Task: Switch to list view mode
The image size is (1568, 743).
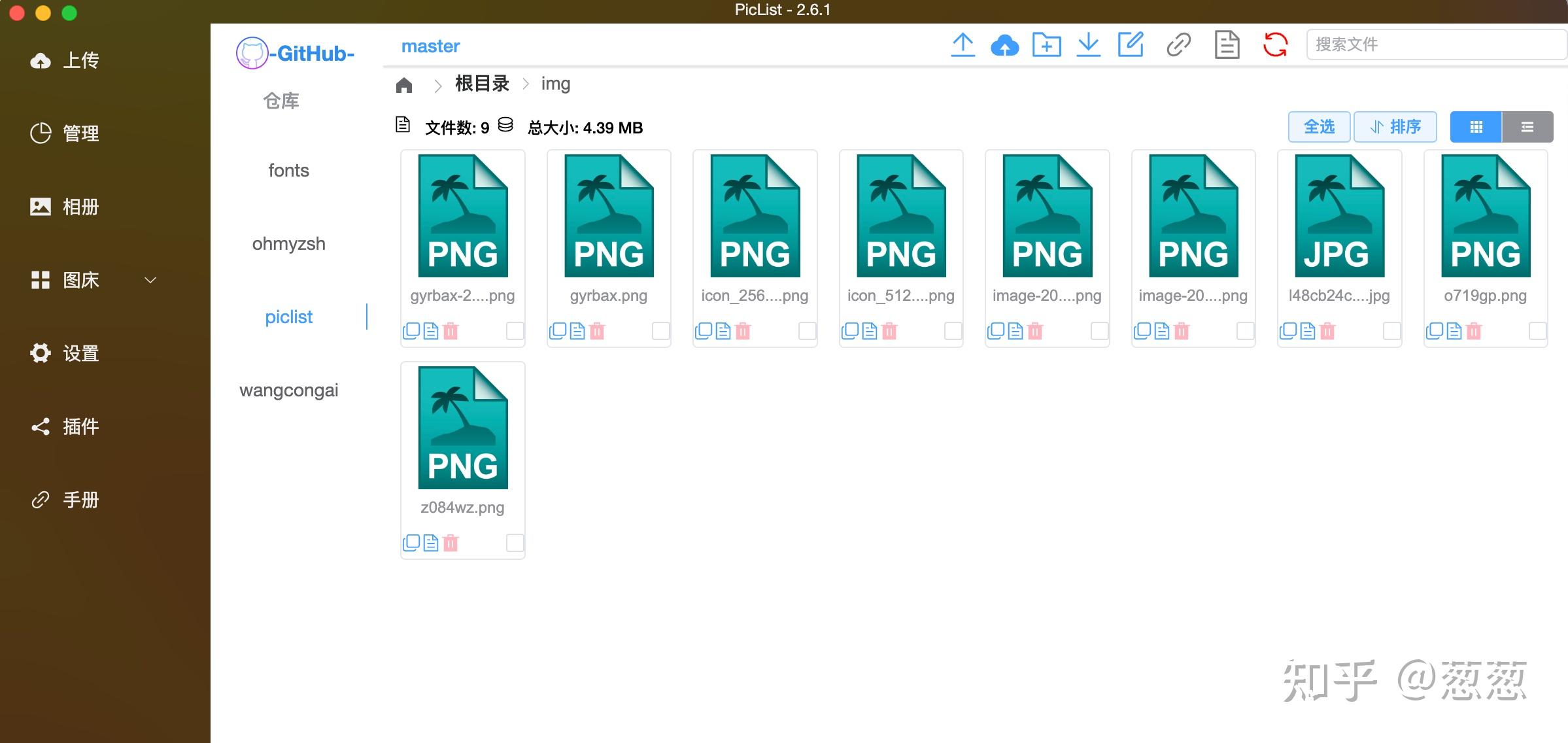Action: (1527, 126)
